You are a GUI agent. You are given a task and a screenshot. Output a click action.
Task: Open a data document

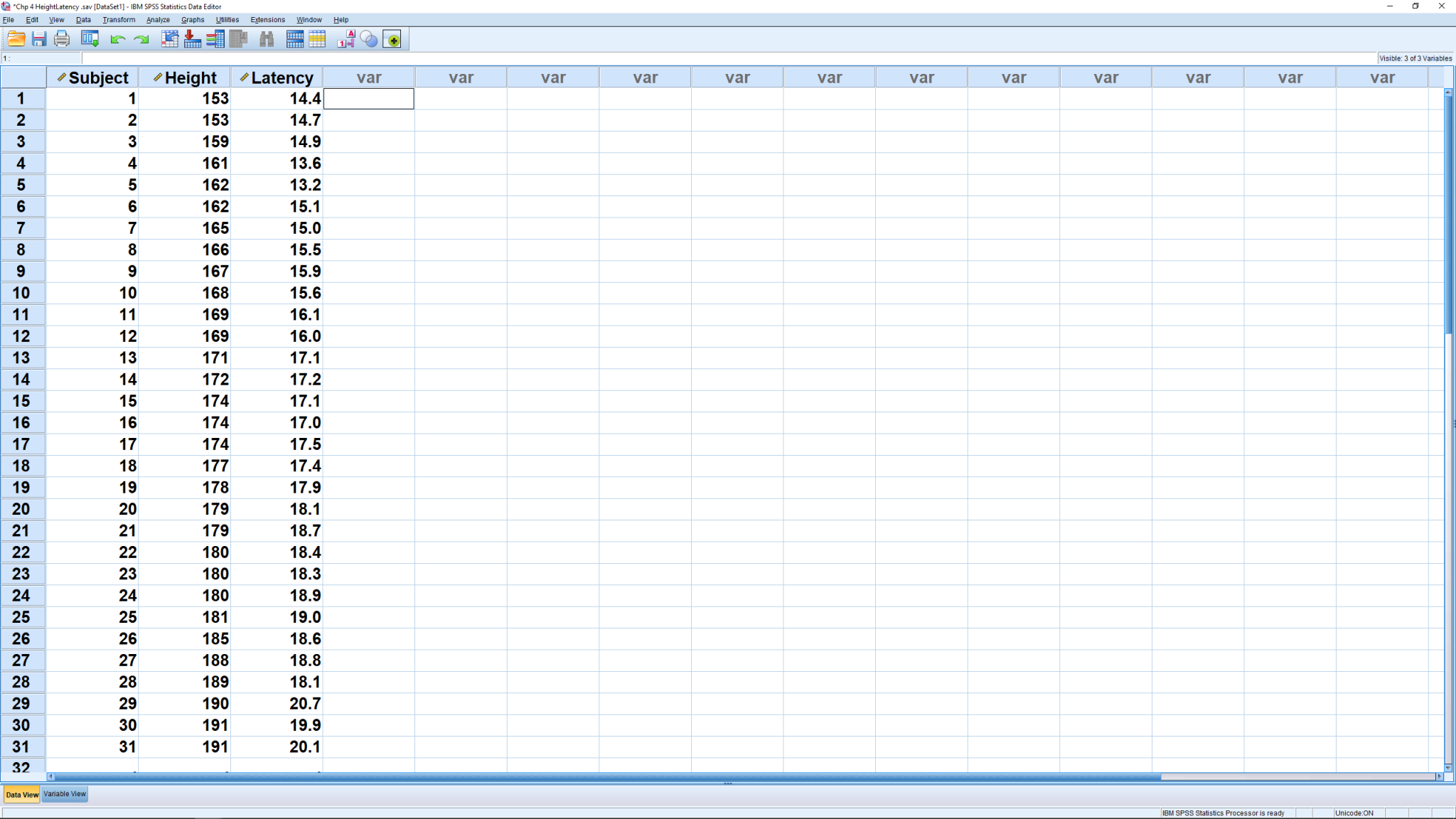[16, 39]
